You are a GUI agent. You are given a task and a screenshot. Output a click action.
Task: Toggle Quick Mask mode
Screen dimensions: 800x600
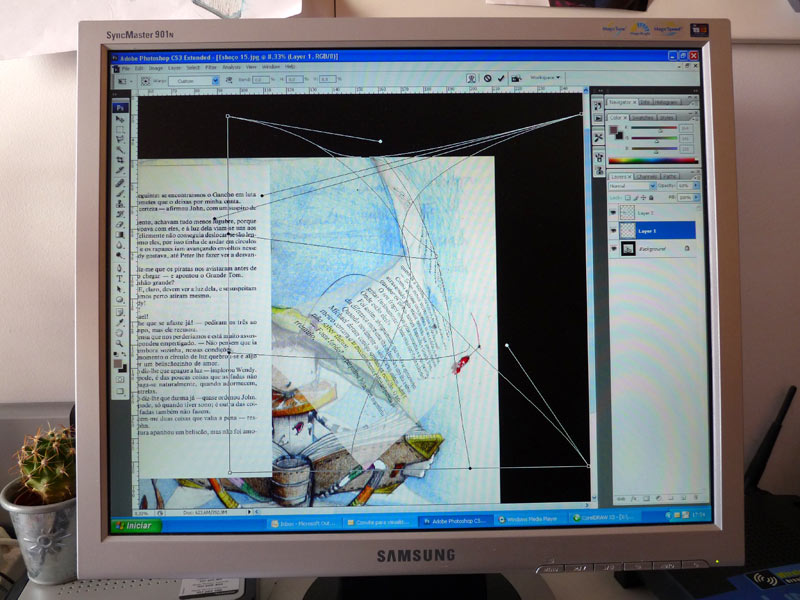[x=119, y=380]
